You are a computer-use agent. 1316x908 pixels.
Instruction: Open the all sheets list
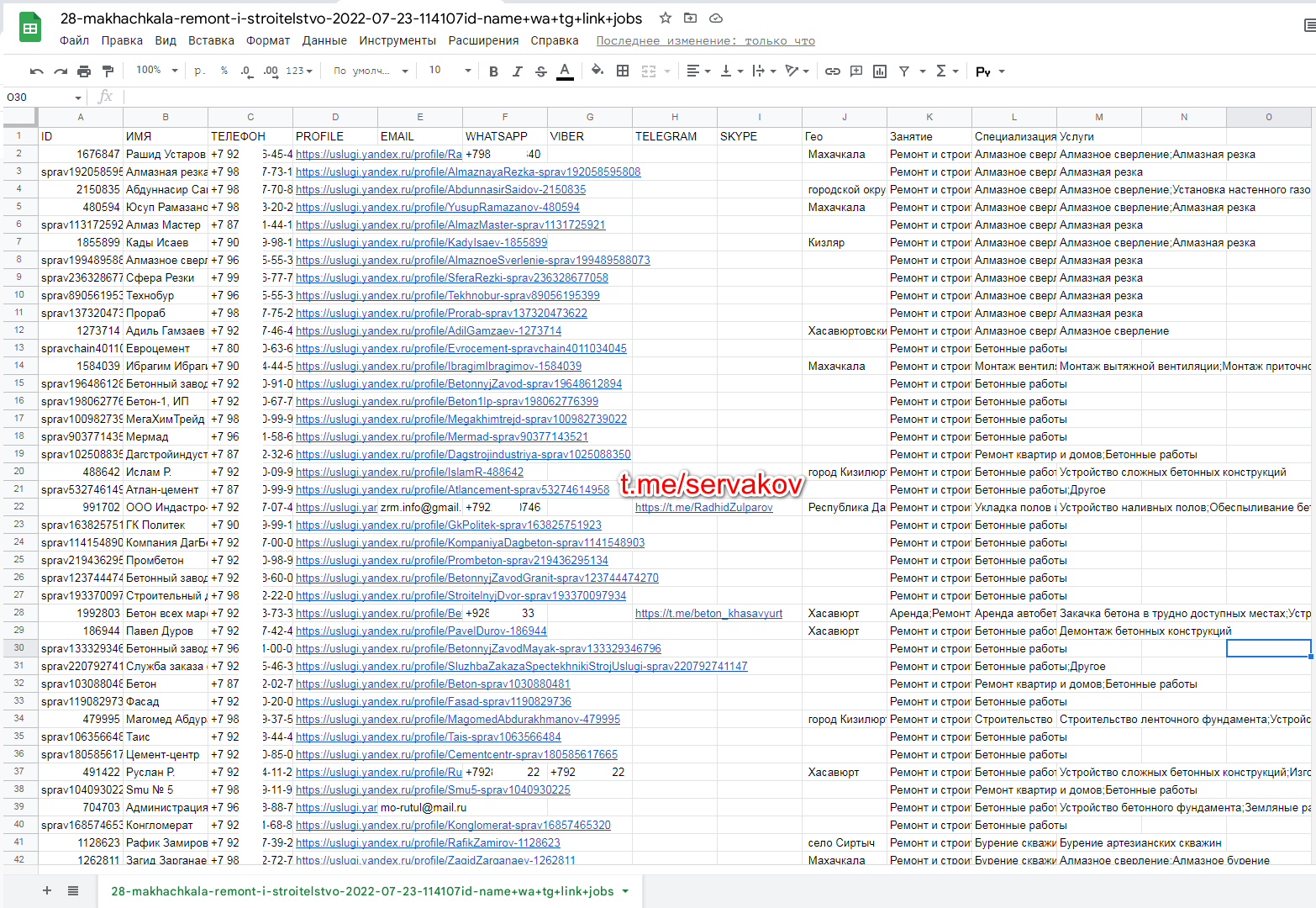pos(73,890)
